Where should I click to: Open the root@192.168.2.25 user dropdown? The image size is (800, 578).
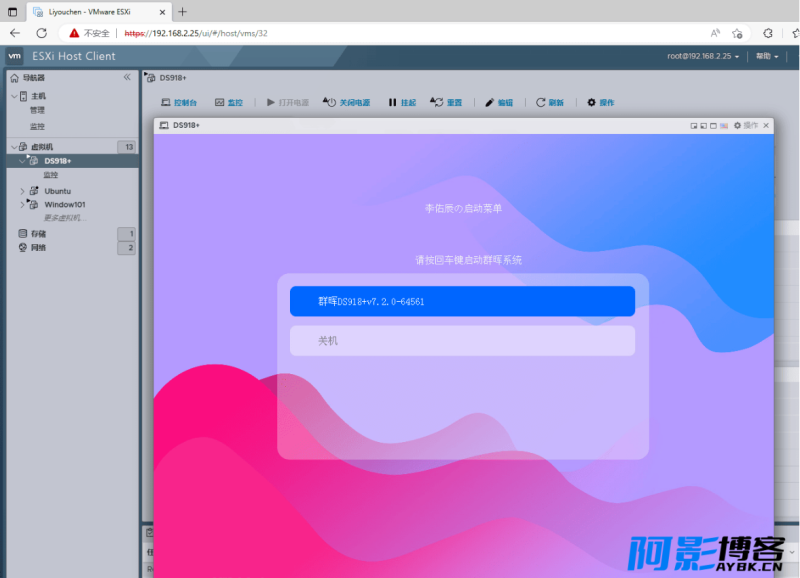pos(704,56)
